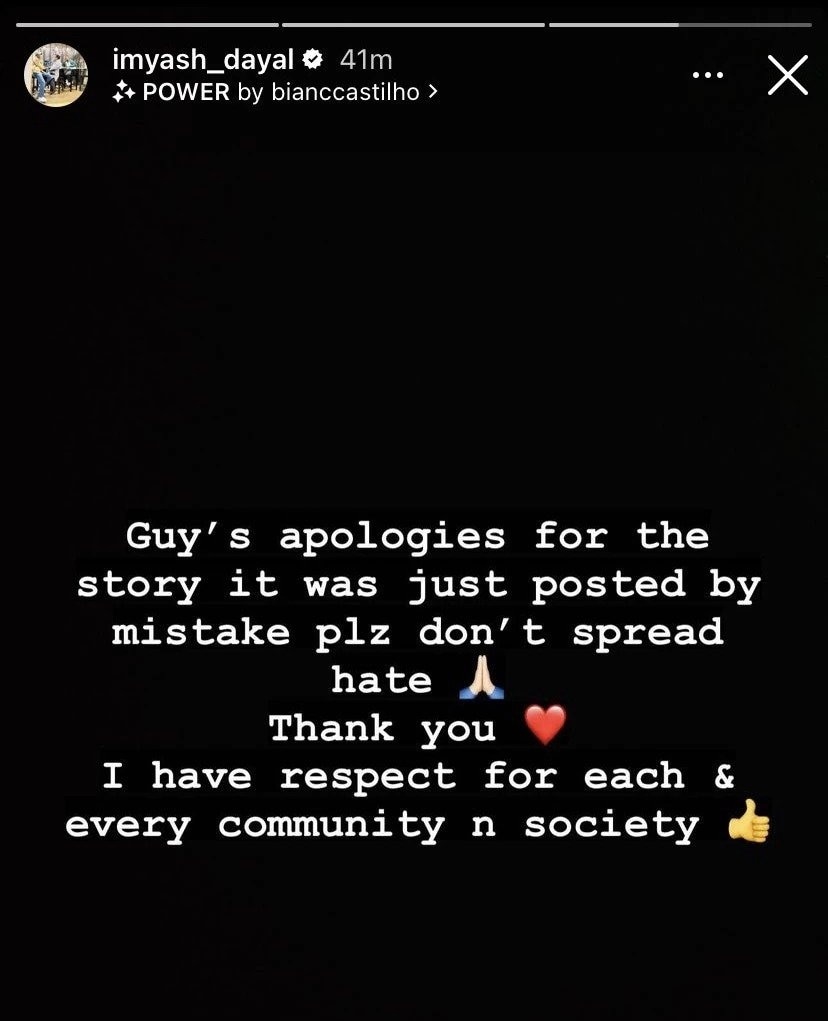828x1021 pixels.
Task: Expand the chevron after bianccastilho
Action: point(433,92)
